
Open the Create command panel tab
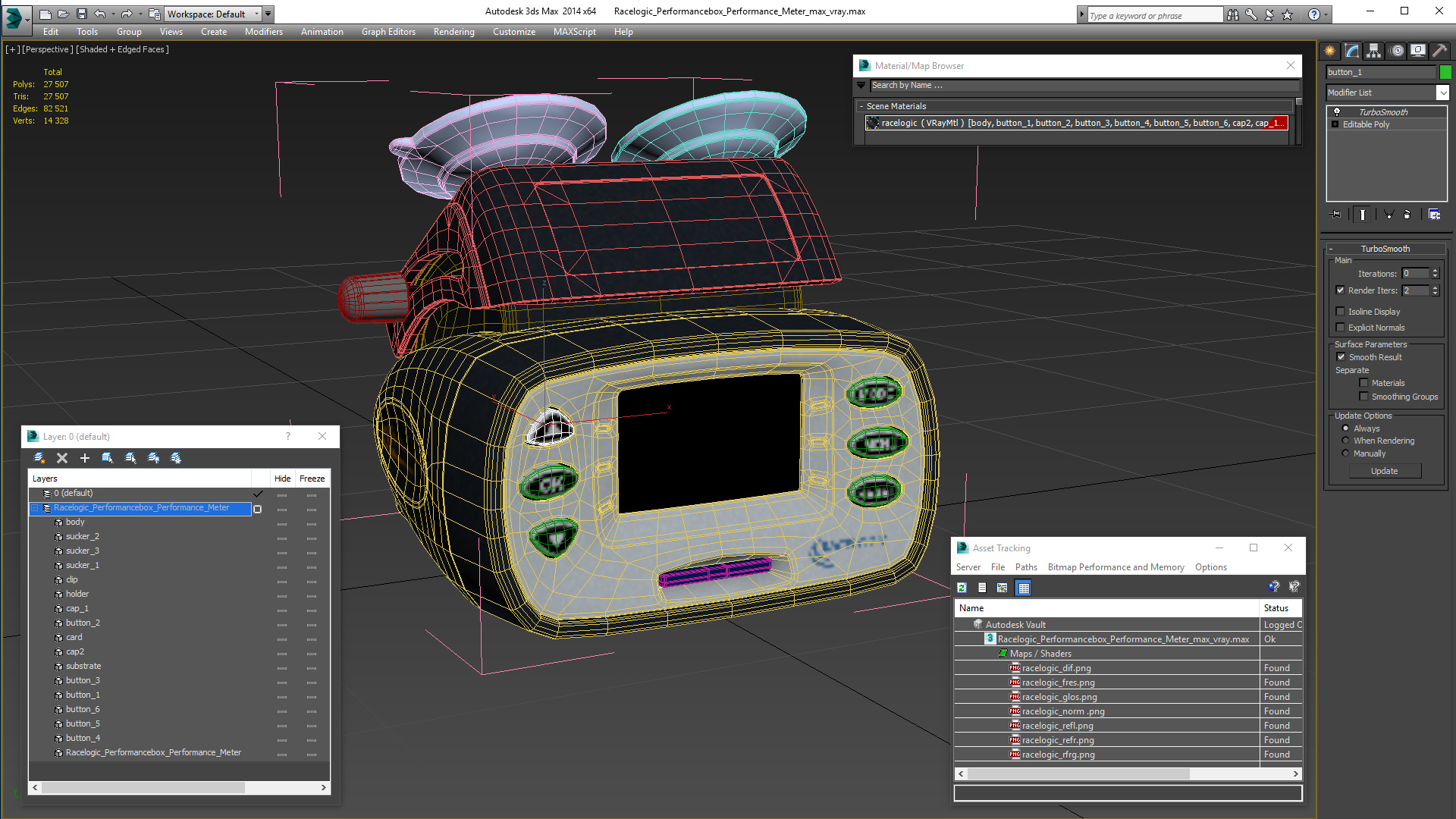click(x=1330, y=51)
